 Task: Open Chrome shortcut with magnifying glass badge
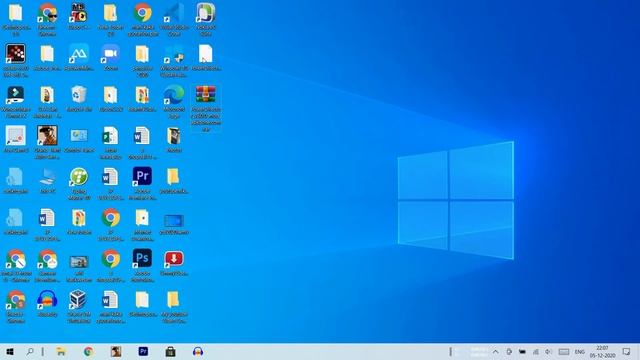pyautogui.click(x=16, y=265)
